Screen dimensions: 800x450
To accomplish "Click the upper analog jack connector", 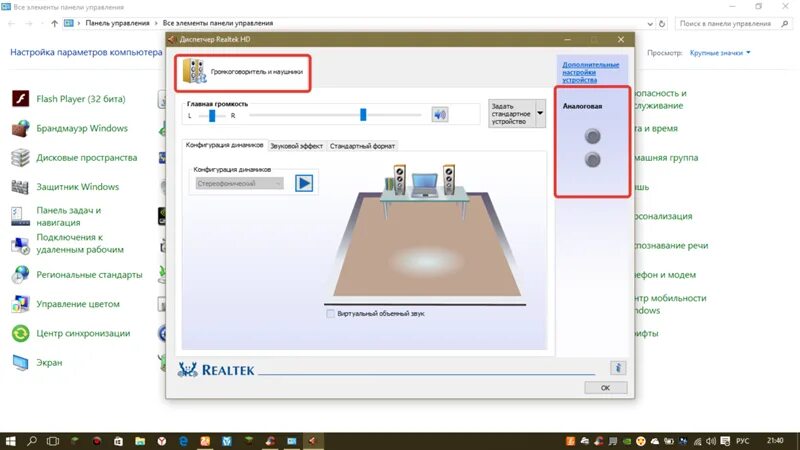I will click(592, 136).
